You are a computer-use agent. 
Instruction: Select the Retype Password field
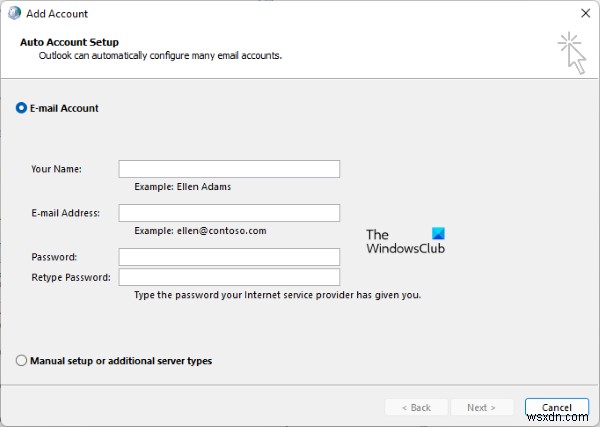[229, 277]
